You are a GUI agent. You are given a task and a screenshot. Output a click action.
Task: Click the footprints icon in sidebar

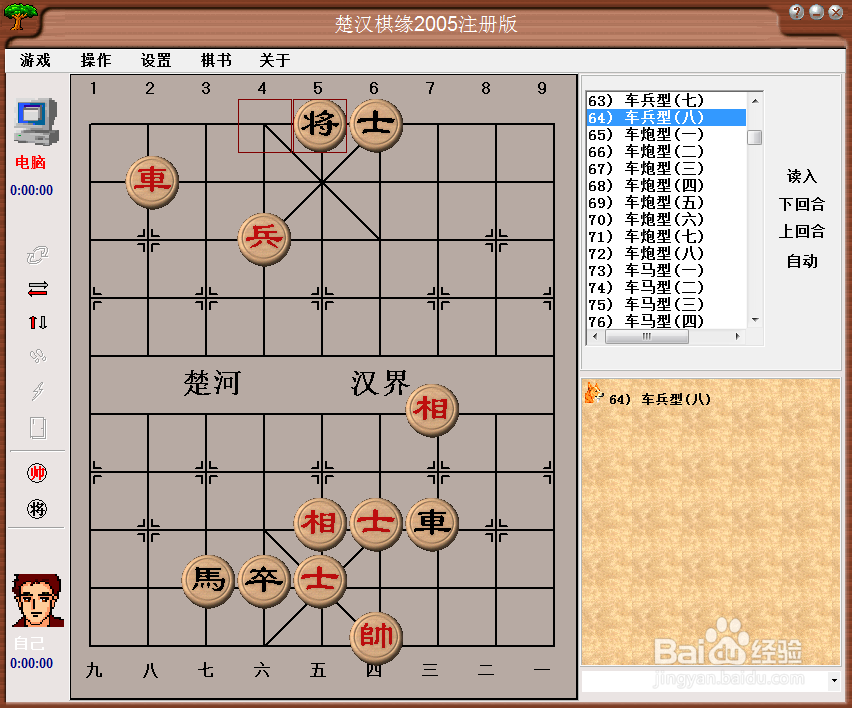(x=37, y=356)
